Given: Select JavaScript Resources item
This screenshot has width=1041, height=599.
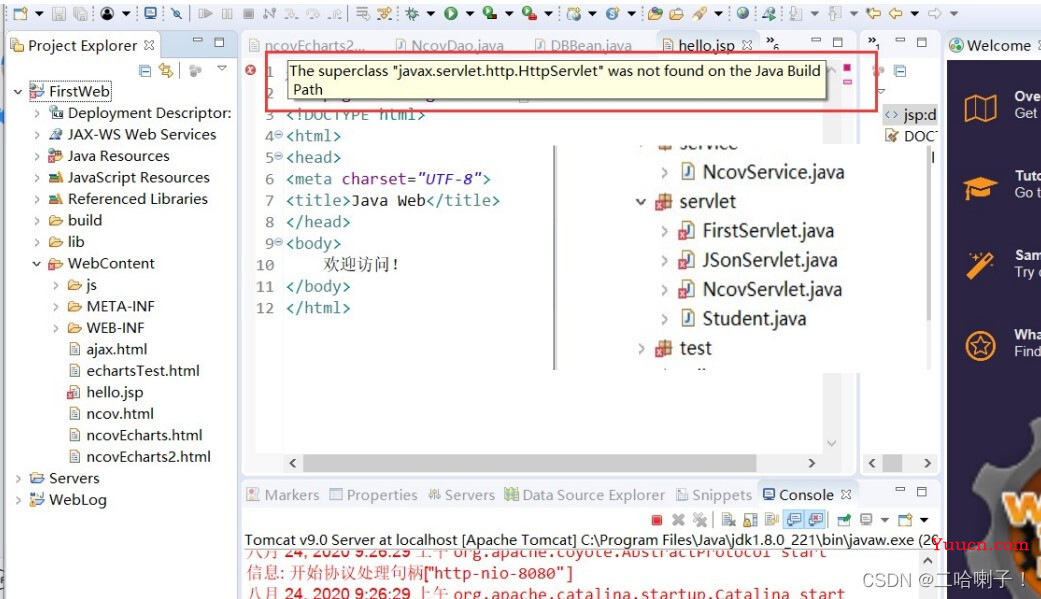Looking at the screenshot, I should (129, 178).
